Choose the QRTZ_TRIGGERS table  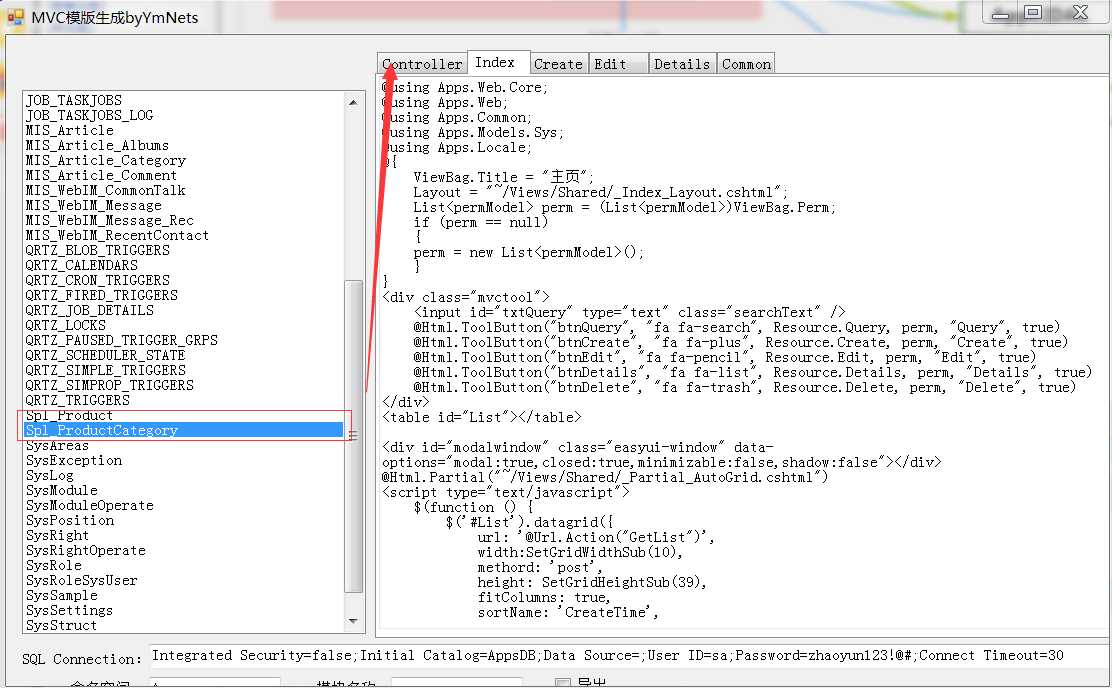(x=78, y=400)
